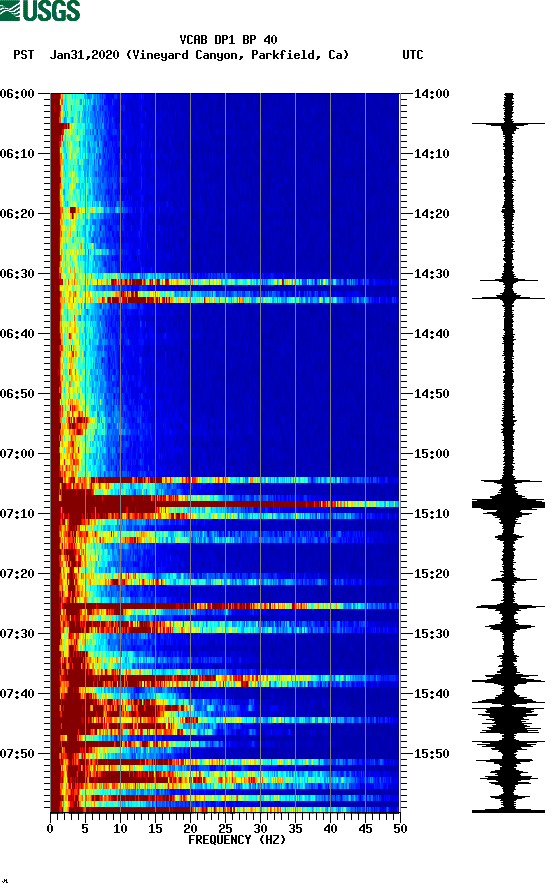
Task: Select the title text 'VCAB DP1 BP 40'
Action: click(x=228, y=40)
